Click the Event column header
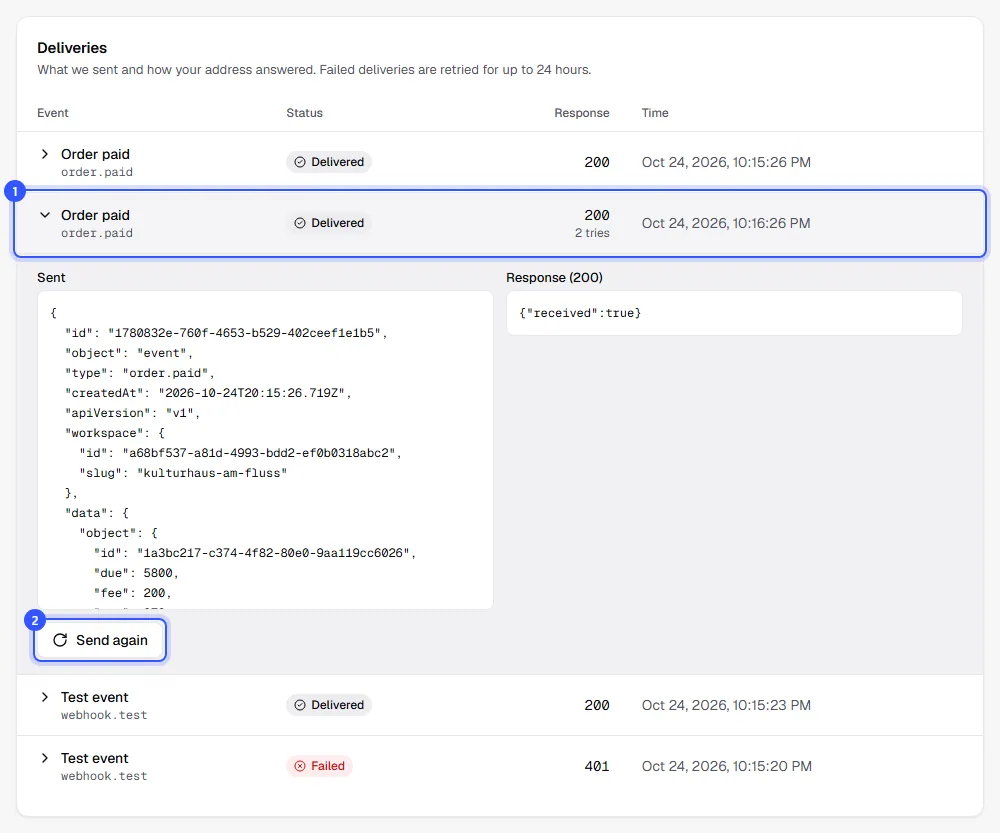 point(52,113)
